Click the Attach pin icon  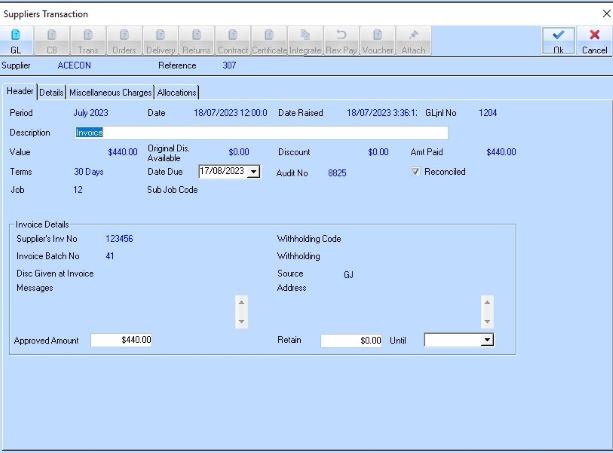(412, 40)
